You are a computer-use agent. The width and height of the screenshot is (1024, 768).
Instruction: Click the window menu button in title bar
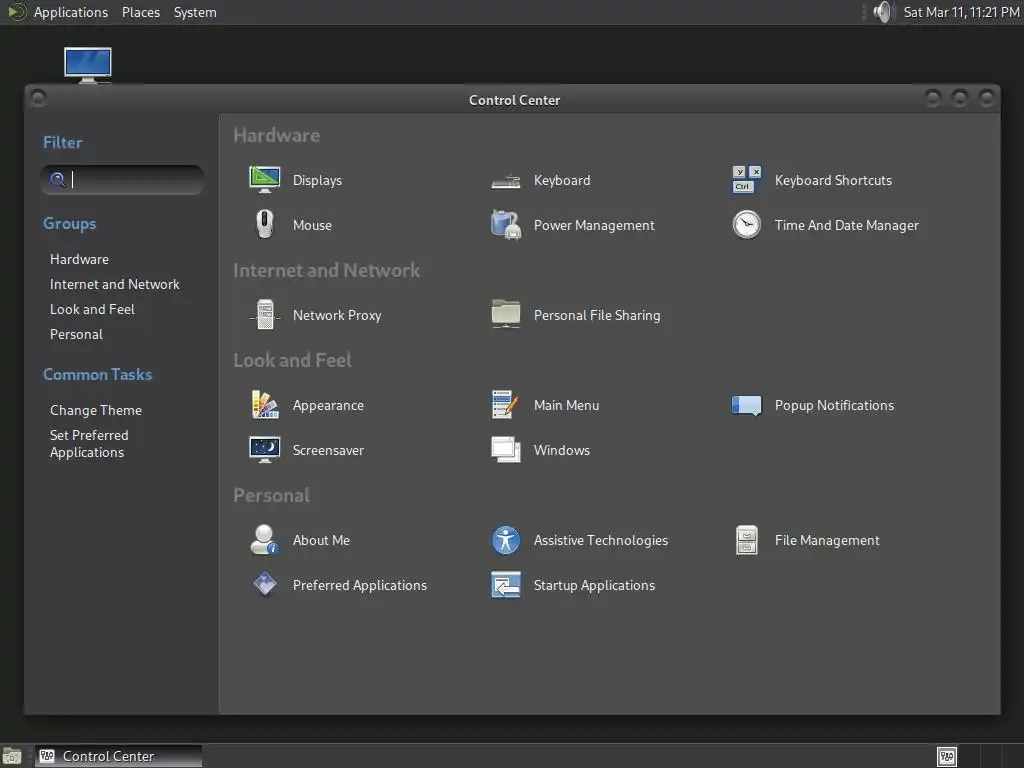point(39,98)
